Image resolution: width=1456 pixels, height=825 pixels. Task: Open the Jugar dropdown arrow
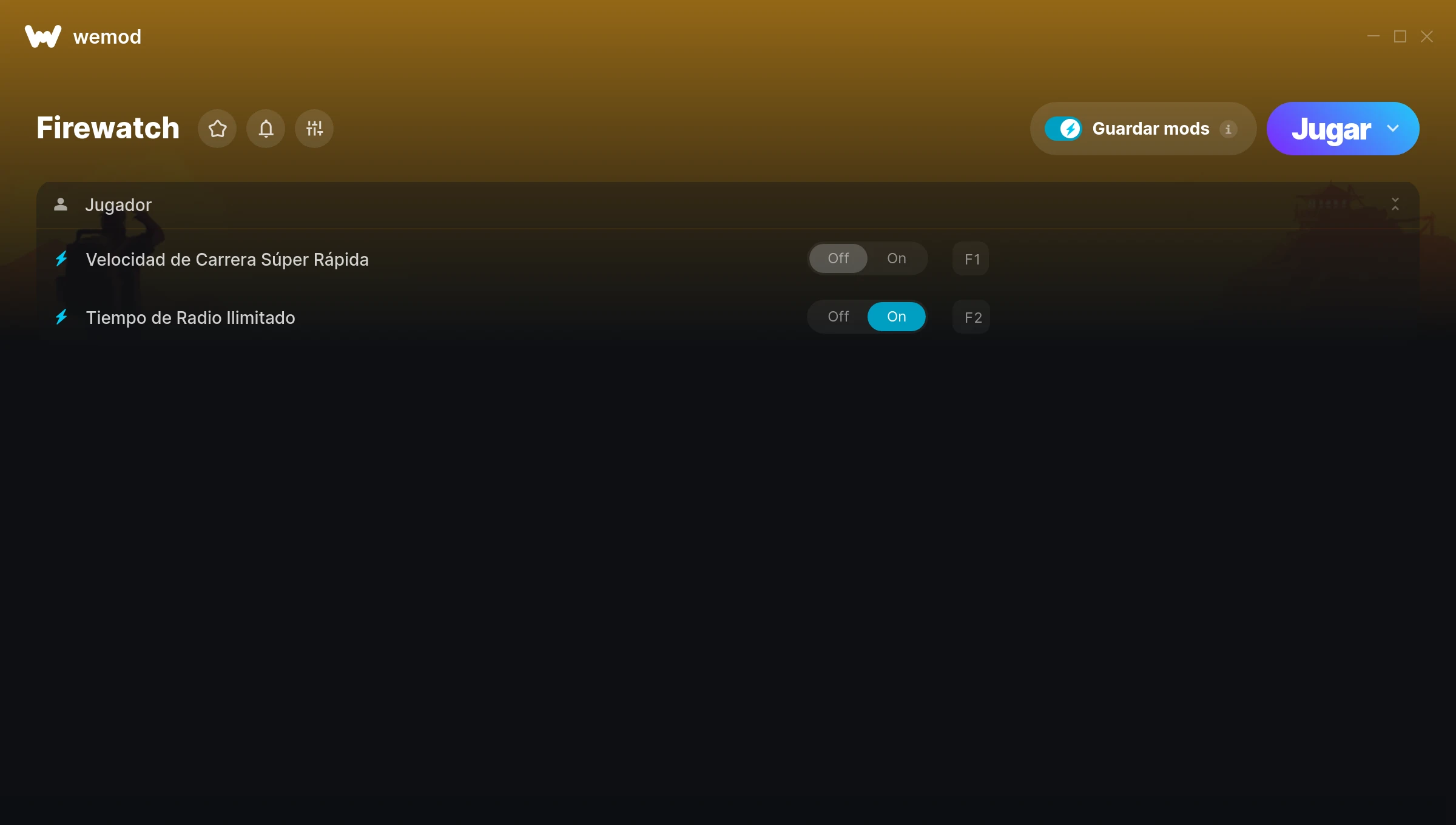click(x=1393, y=129)
